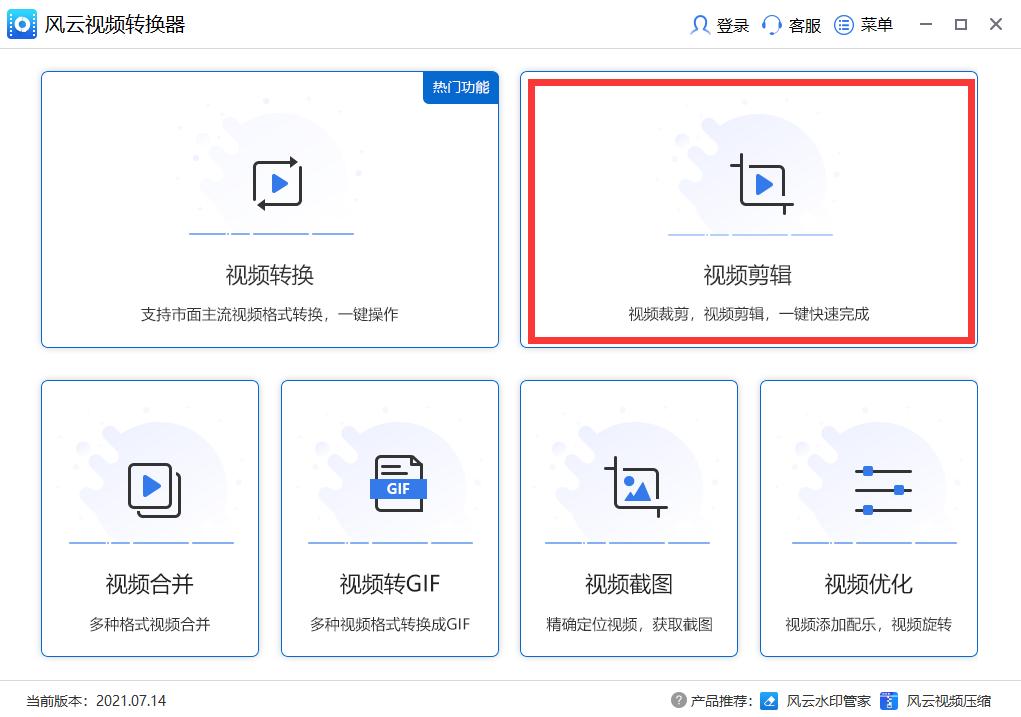Open the 视频转换 video conversion tool icon
Viewport: 1021px width, 717px height.
pos(270,183)
